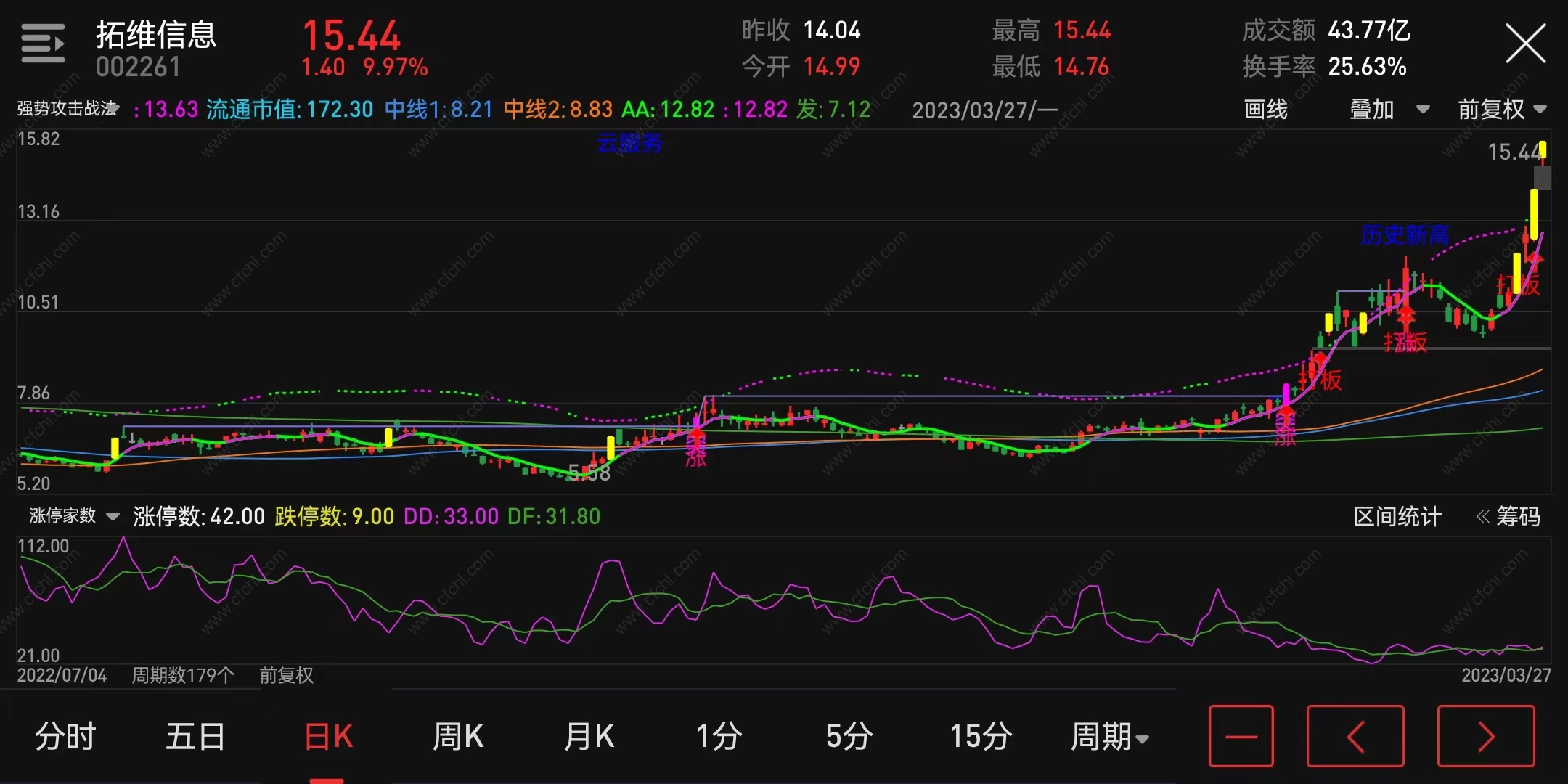Click the 画线 draw line button
The height and width of the screenshot is (784, 1568).
1265,110
